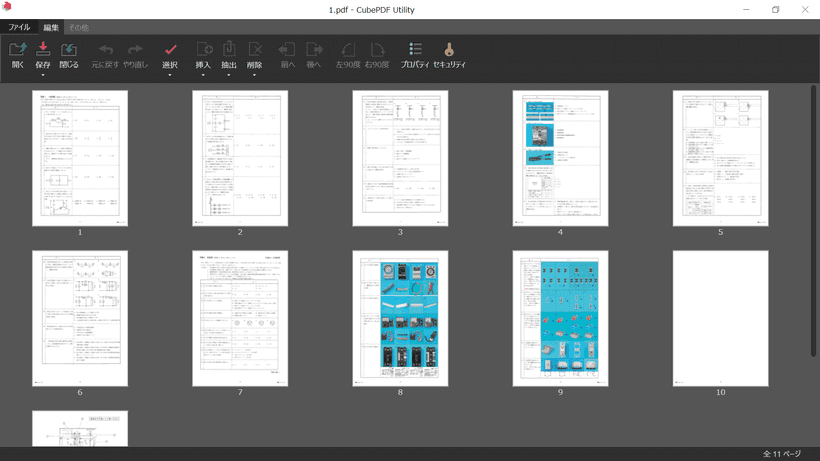Open the ファイル tab
Viewport: 820px width, 461px height.
[x=19, y=27]
